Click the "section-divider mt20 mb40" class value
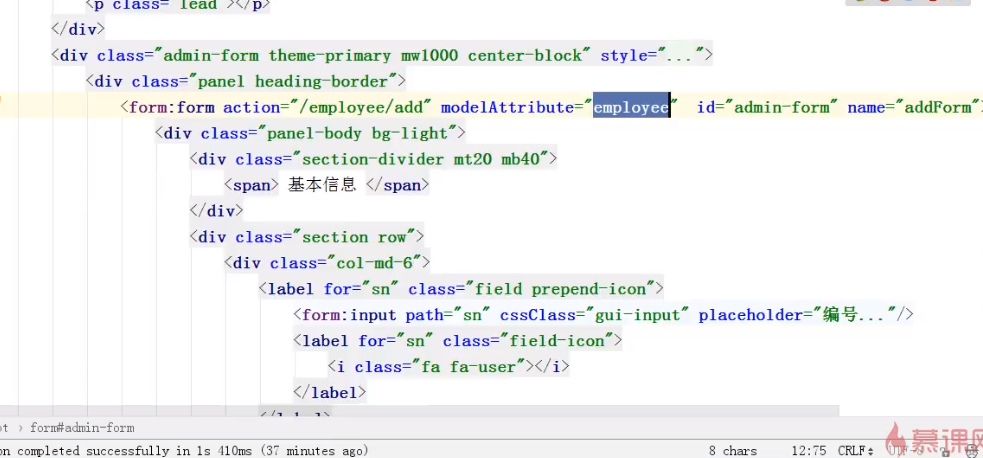The width and height of the screenshot is (983, 458). [420, 159]
